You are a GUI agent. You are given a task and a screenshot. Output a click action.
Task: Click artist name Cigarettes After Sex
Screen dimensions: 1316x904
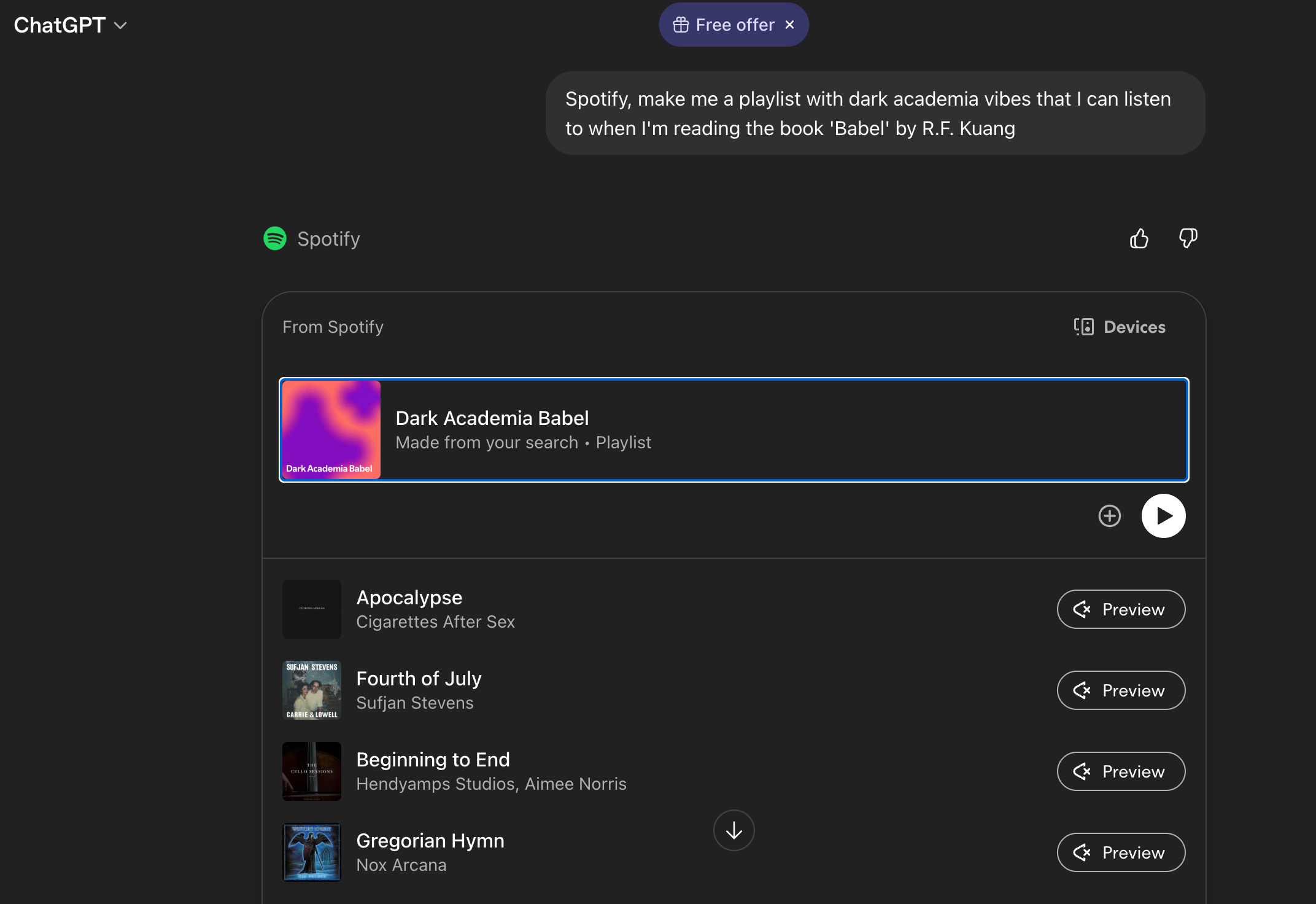click(x=436, y=622)
